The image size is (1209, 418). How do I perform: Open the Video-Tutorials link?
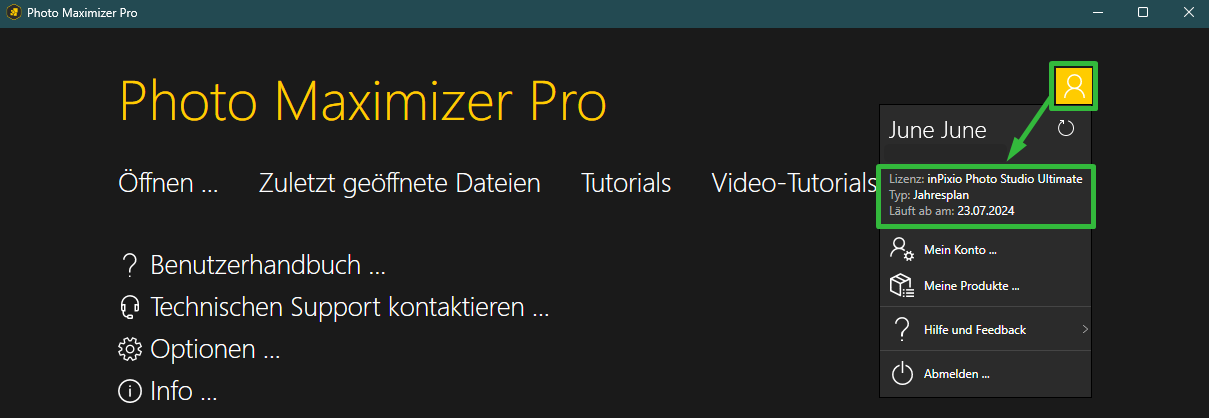tap(794, 183)
